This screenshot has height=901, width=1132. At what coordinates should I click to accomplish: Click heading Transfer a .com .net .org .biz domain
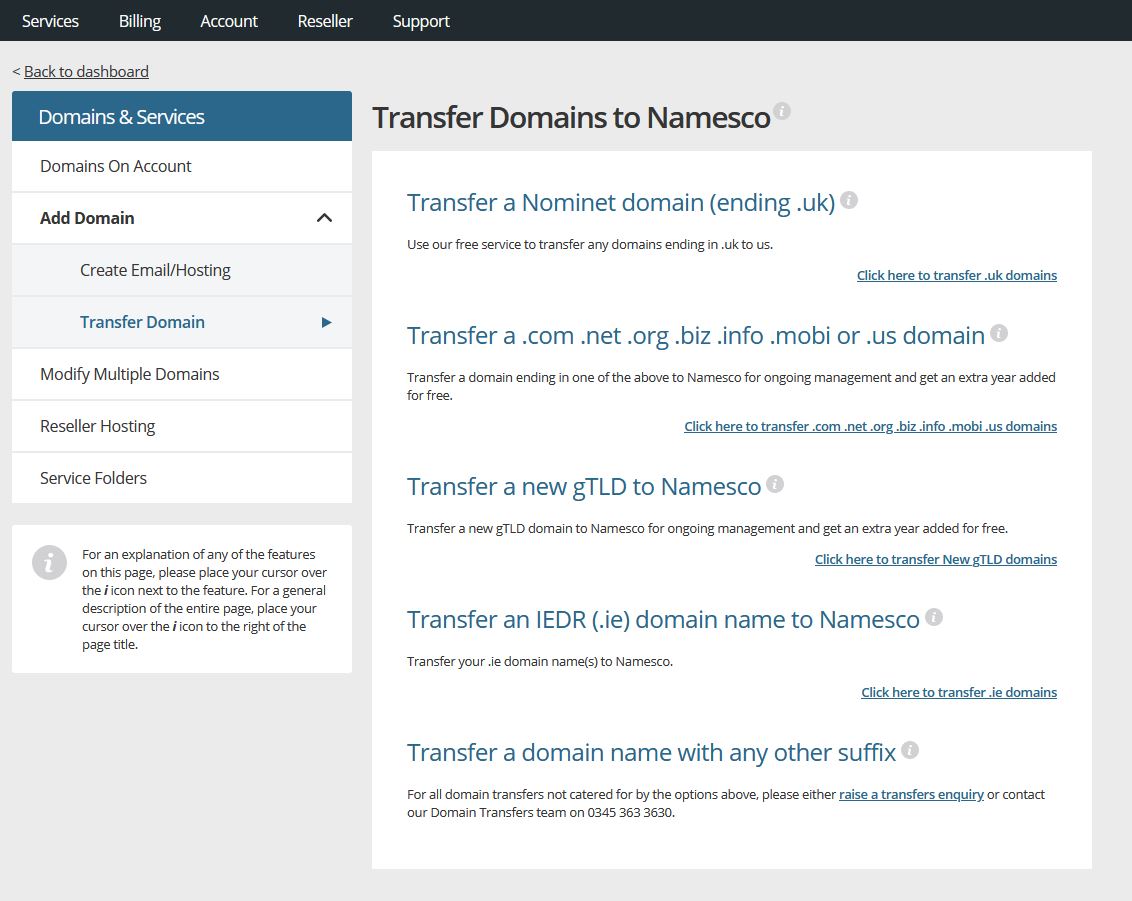(x=696, y=336)
